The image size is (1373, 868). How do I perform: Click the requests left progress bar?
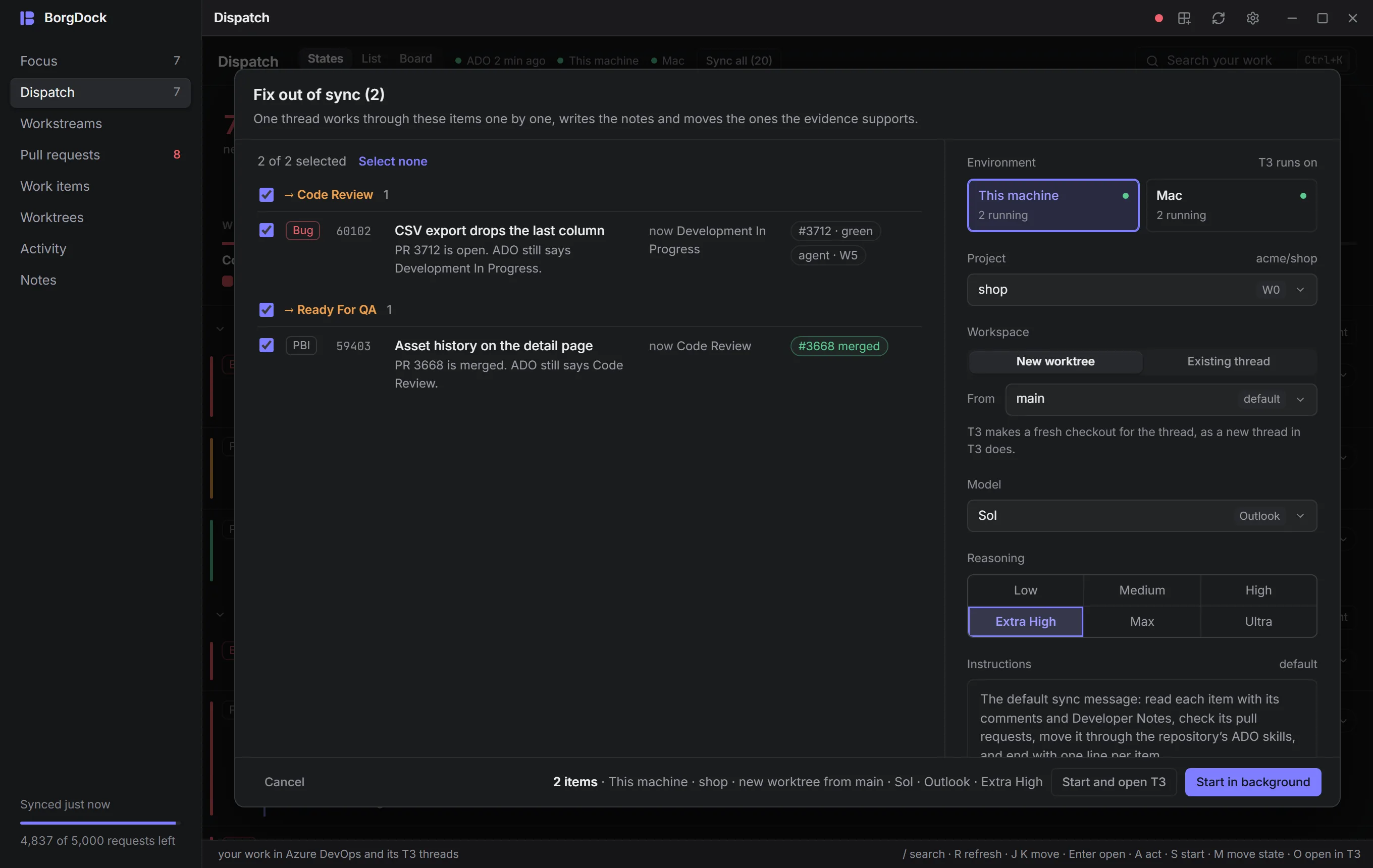coord(100,823)
